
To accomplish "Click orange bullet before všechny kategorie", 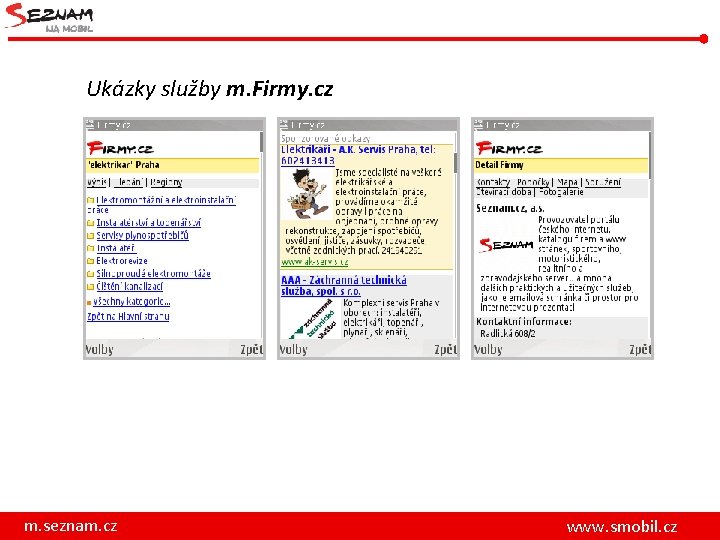I will tap(89, 303).
